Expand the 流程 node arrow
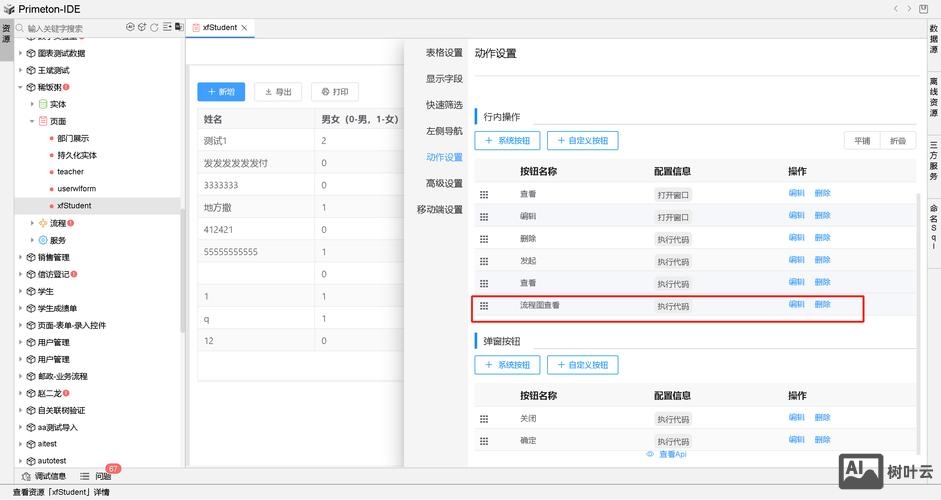The image size is (941, 500). 32,223
